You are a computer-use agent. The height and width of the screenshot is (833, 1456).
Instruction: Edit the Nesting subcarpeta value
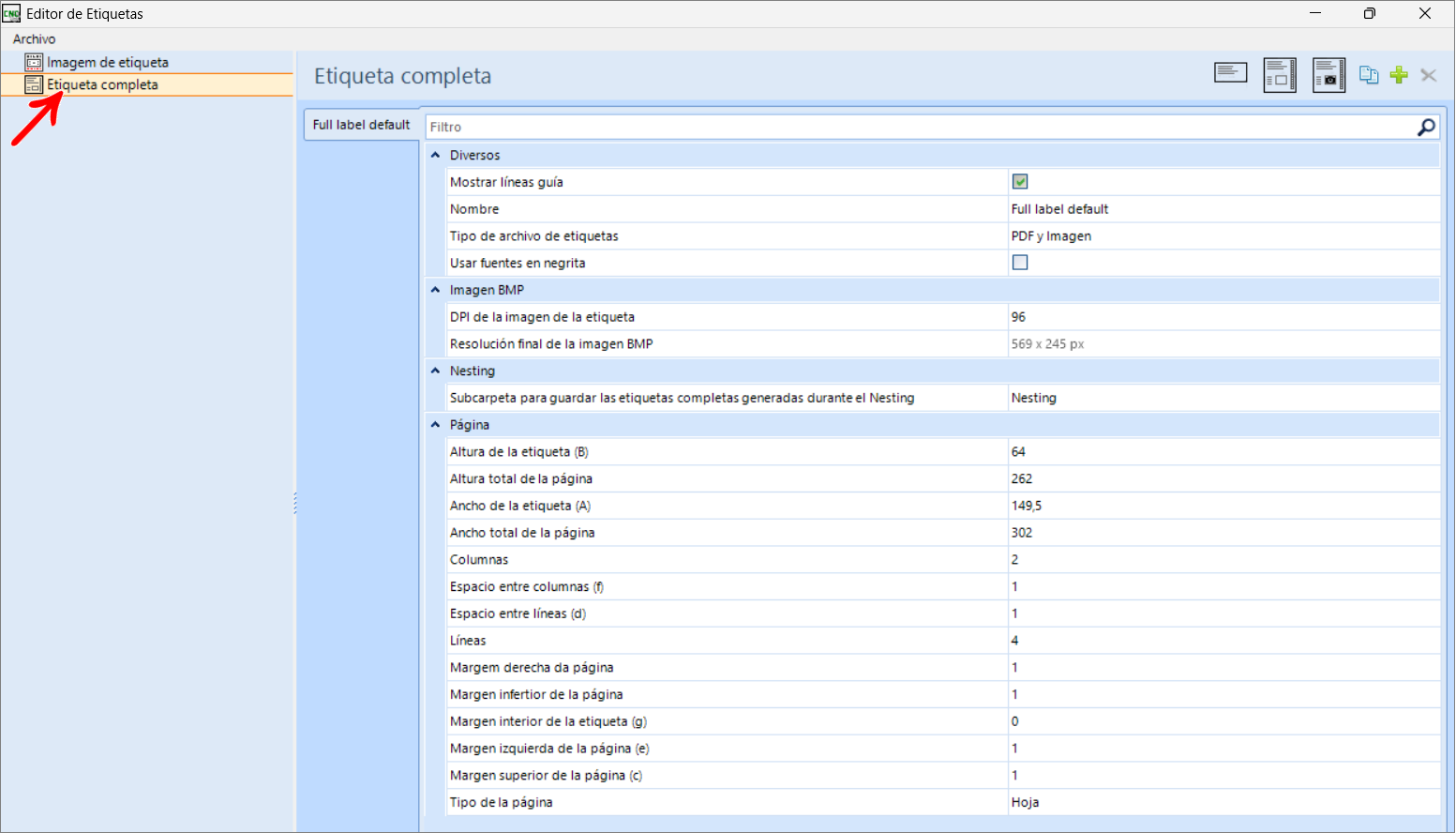point(1223,398)
